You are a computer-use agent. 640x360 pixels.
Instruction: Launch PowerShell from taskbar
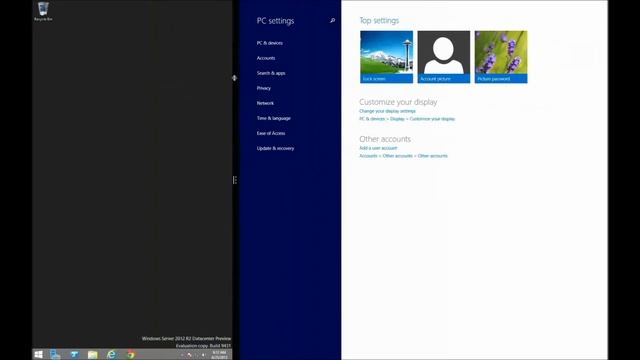point(74,354)
